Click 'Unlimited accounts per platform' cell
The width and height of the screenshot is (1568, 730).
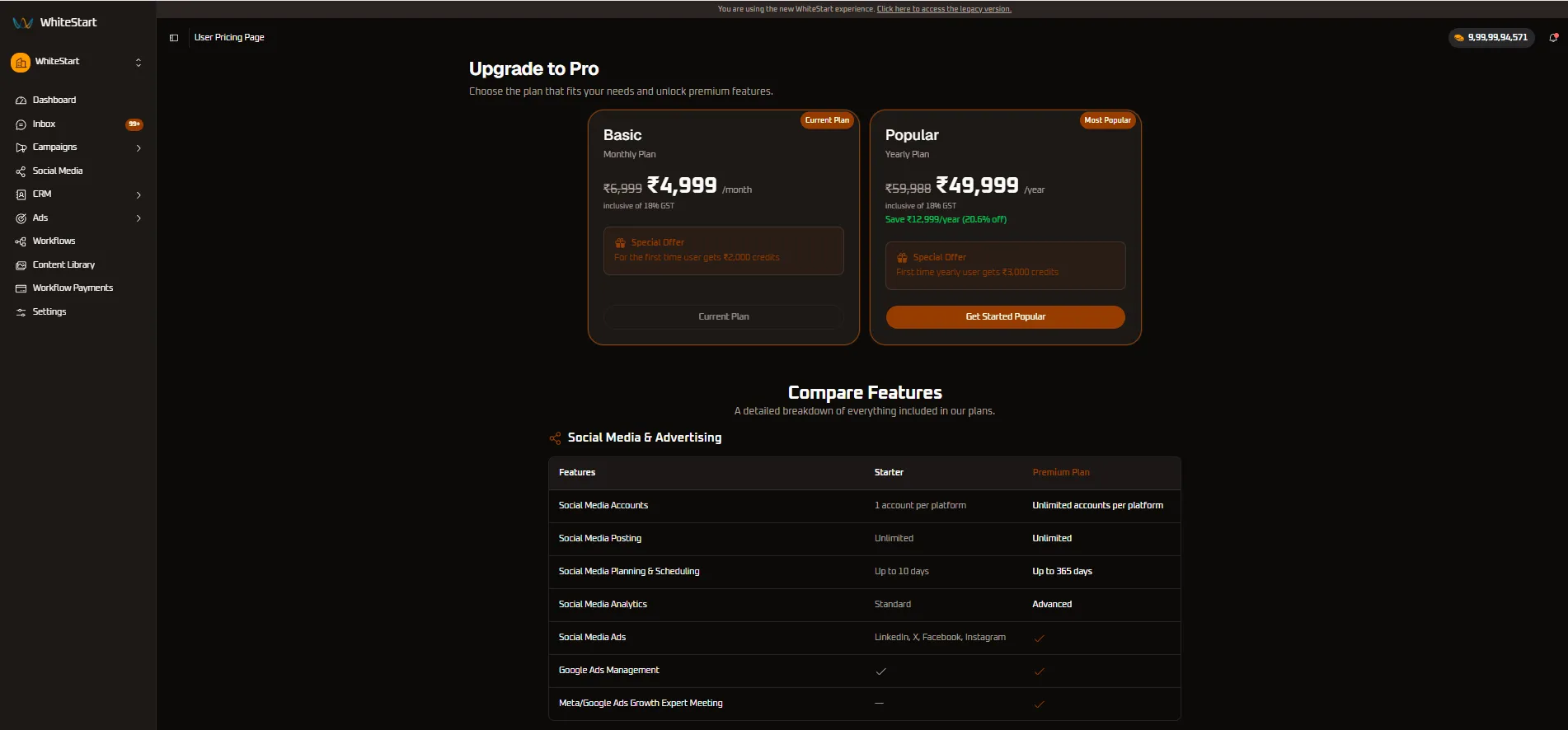1097,506
